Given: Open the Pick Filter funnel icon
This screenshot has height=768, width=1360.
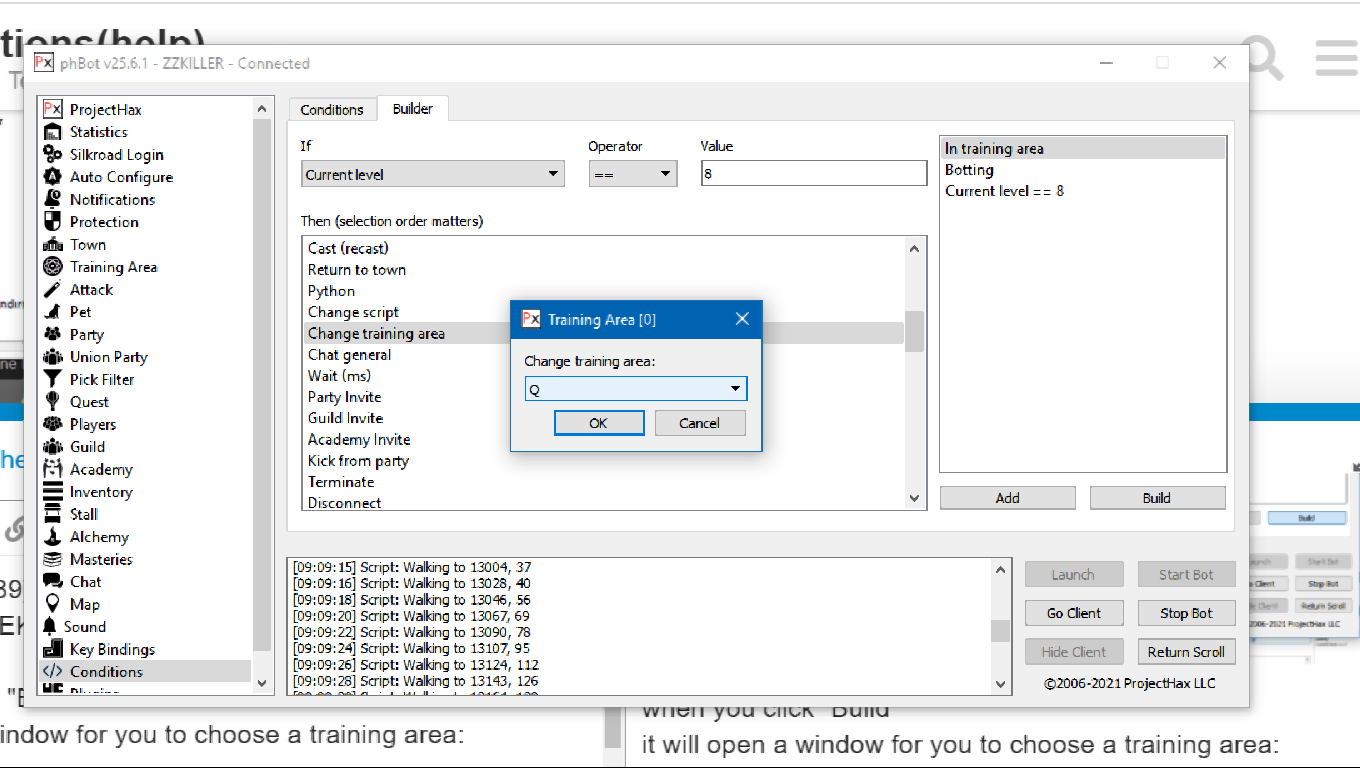Looking at the screenshot, I should pos(53,379).
